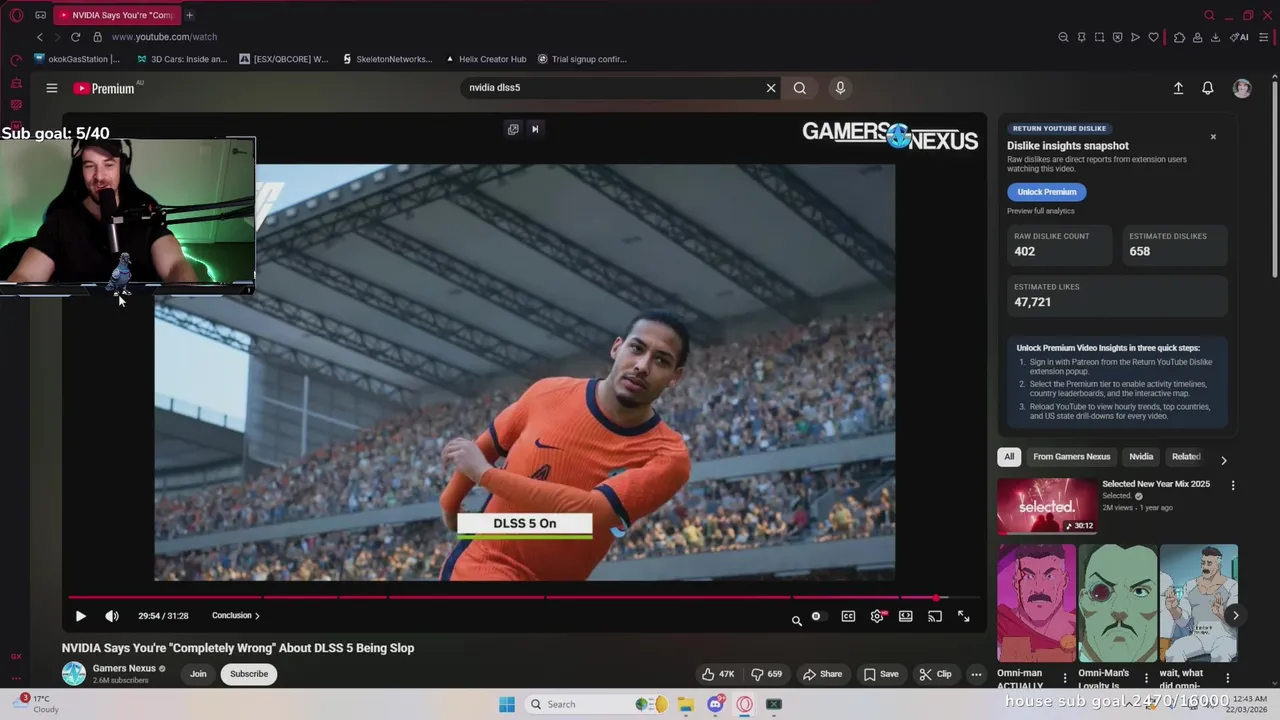Select the Related filter chip
The width and height of the screenshot is (1280, 720).
click(x=1186, y=457)
